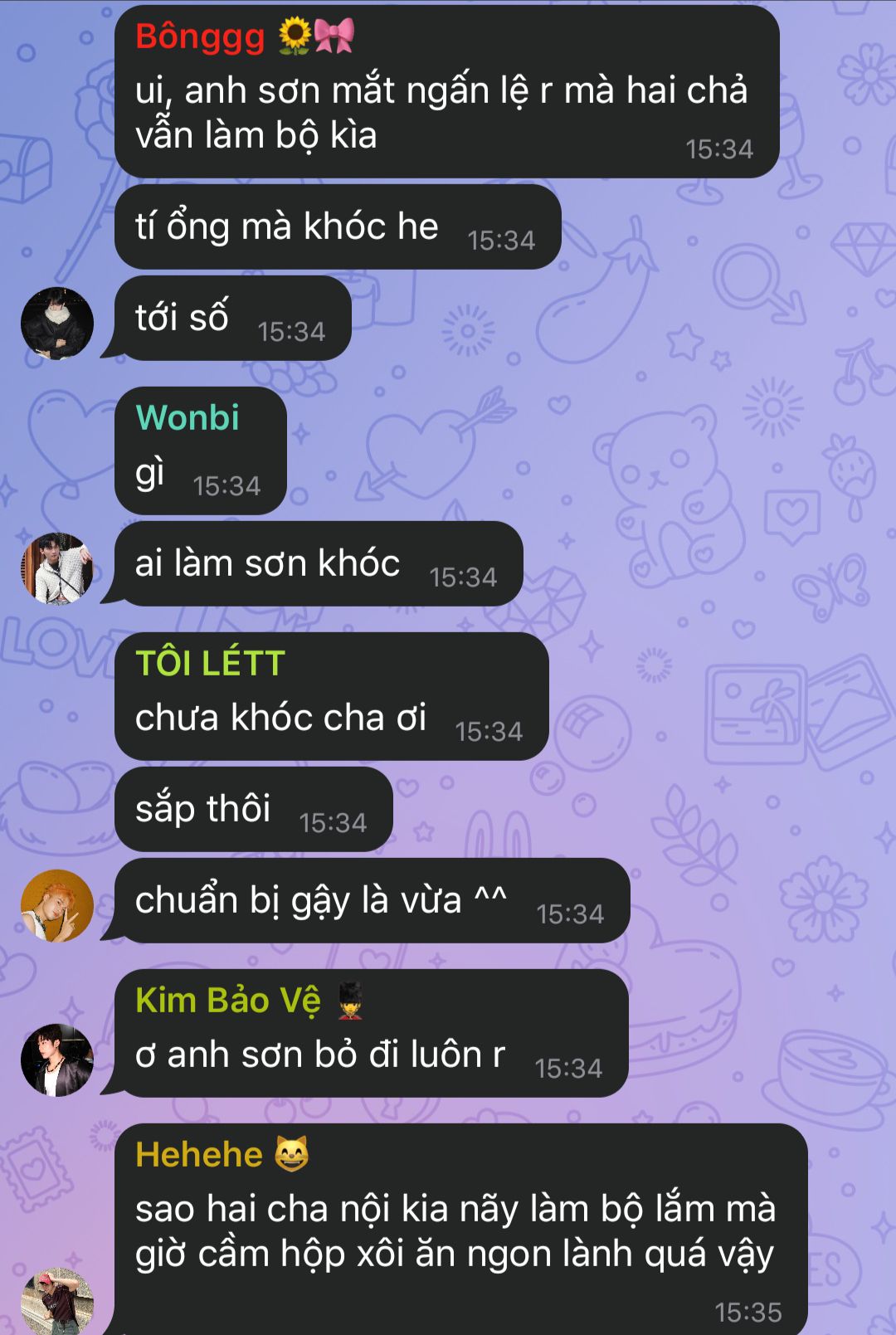The width and height of the screenshot is (896, 1335).
Task: Select the 'anh sơn mắt ngấn lệ' message
Action: (446, 91)
